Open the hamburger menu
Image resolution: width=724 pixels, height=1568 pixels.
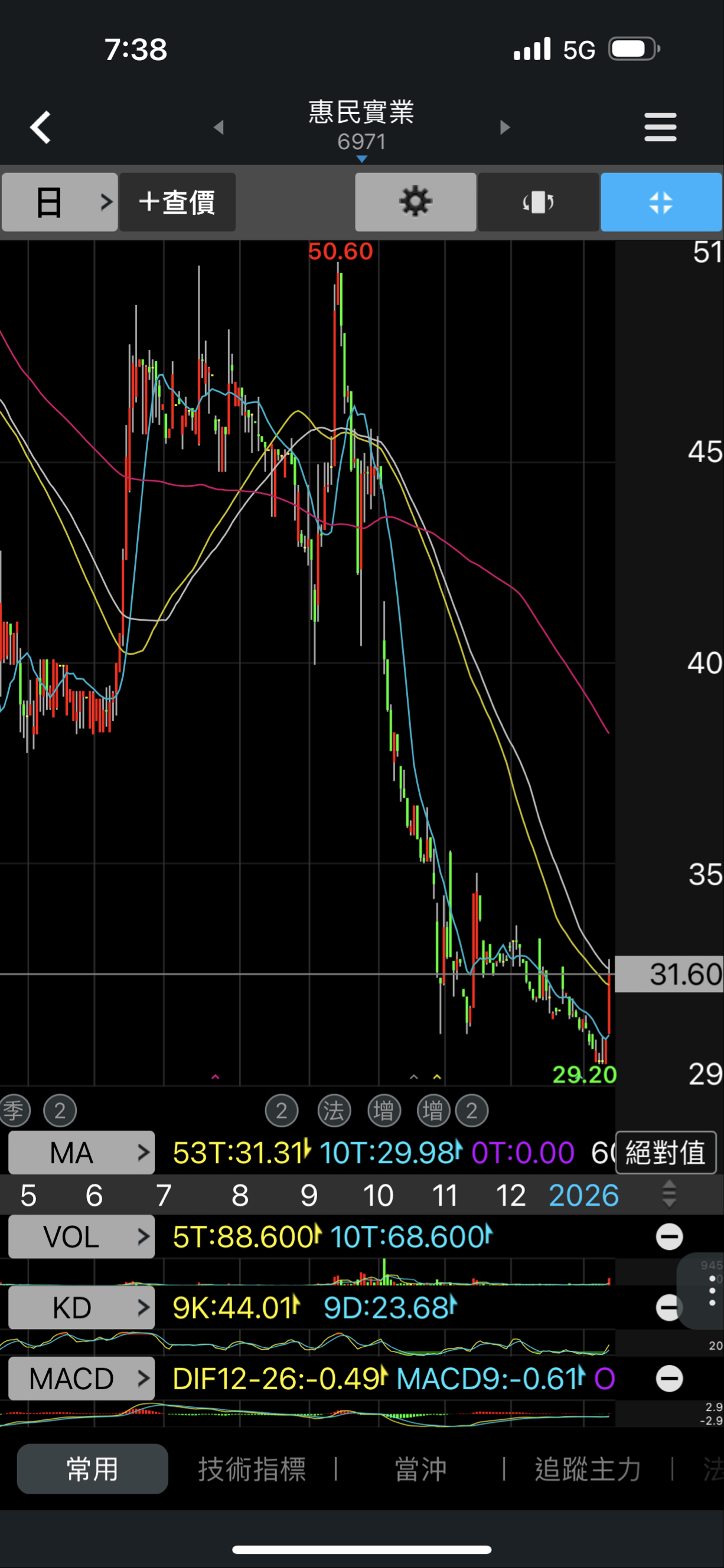[x=660, y=127]
